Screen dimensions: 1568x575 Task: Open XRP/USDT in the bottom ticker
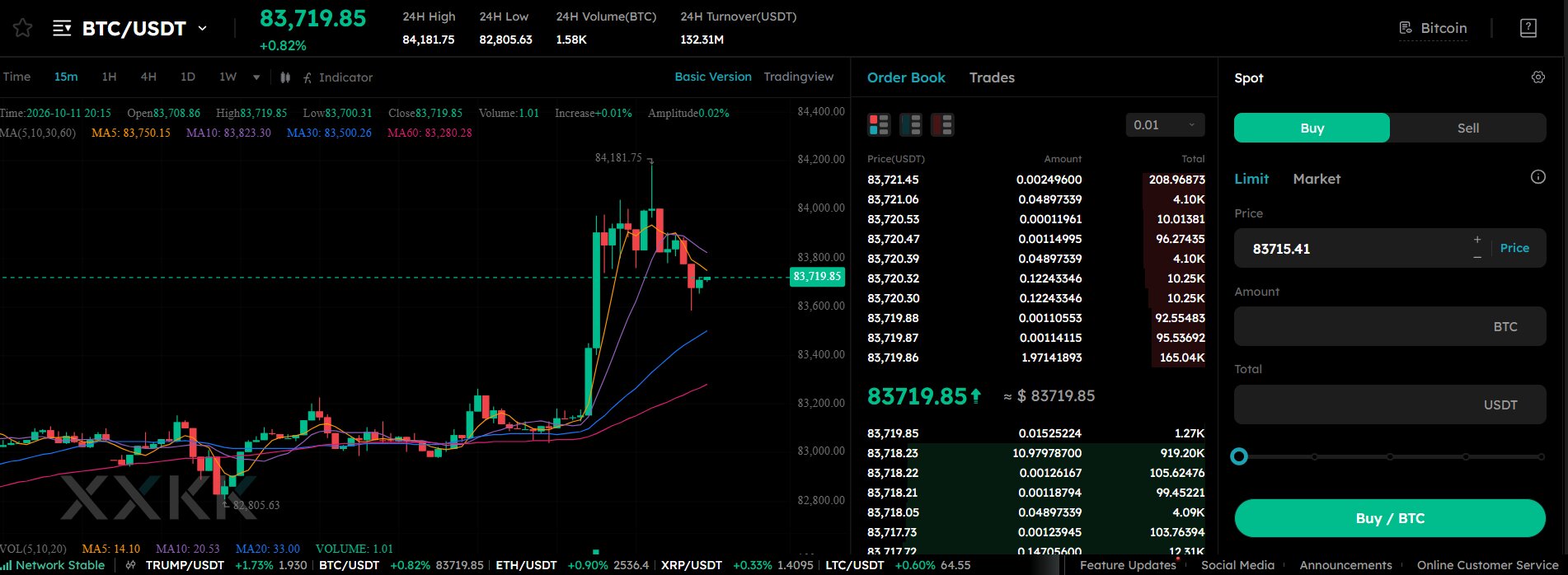coord(691,565)
